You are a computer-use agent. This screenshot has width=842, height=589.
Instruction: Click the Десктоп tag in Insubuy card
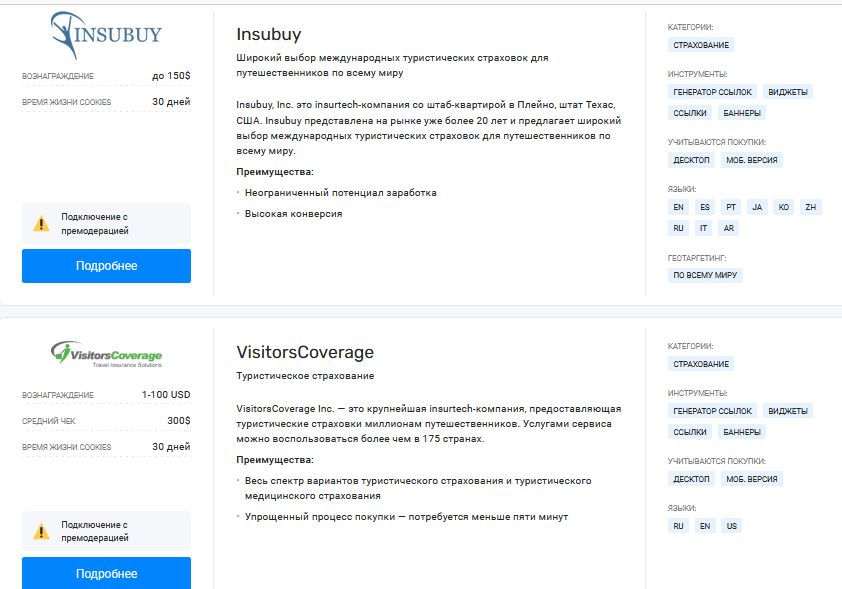tap(691, 160)
